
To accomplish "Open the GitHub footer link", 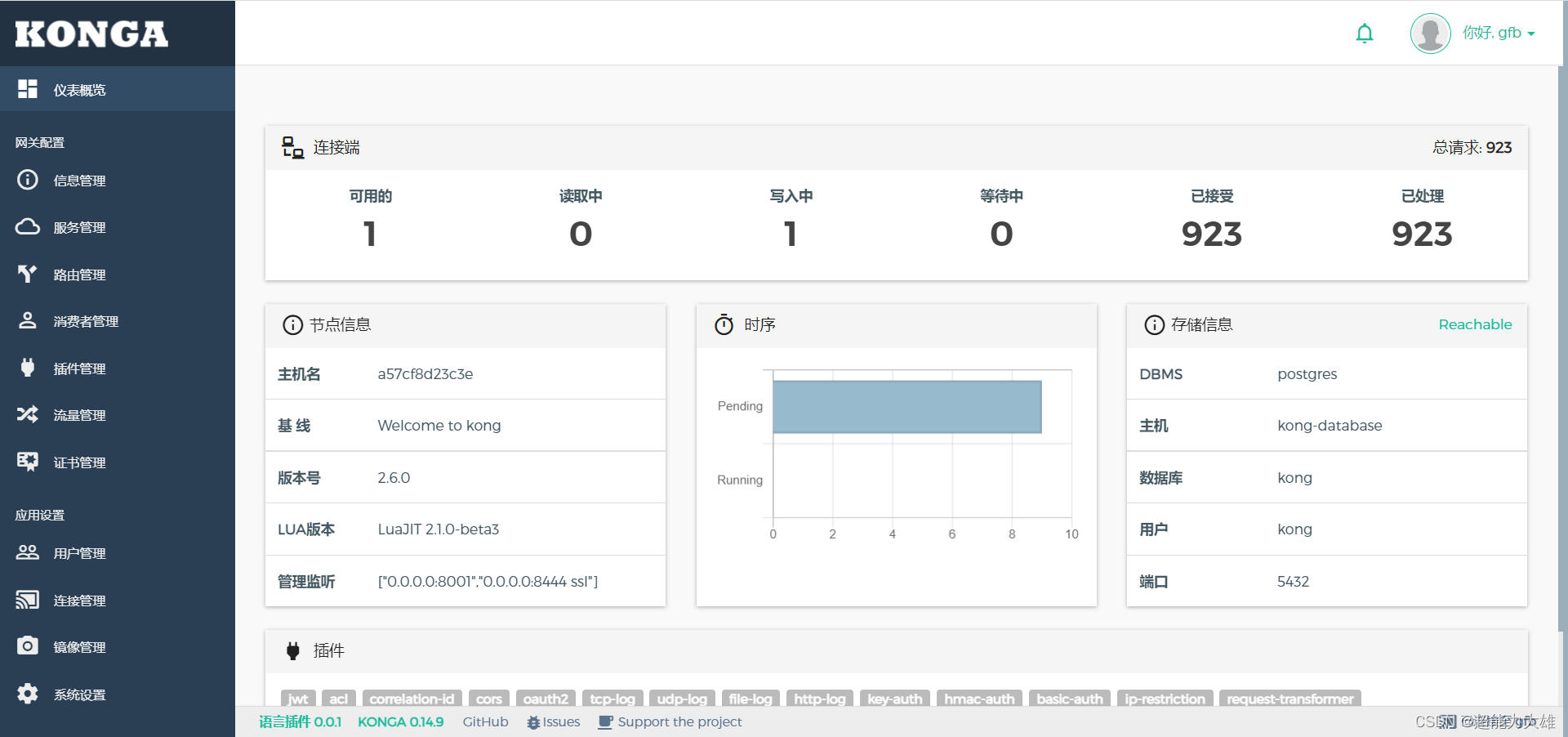I will tap(485, 721).
